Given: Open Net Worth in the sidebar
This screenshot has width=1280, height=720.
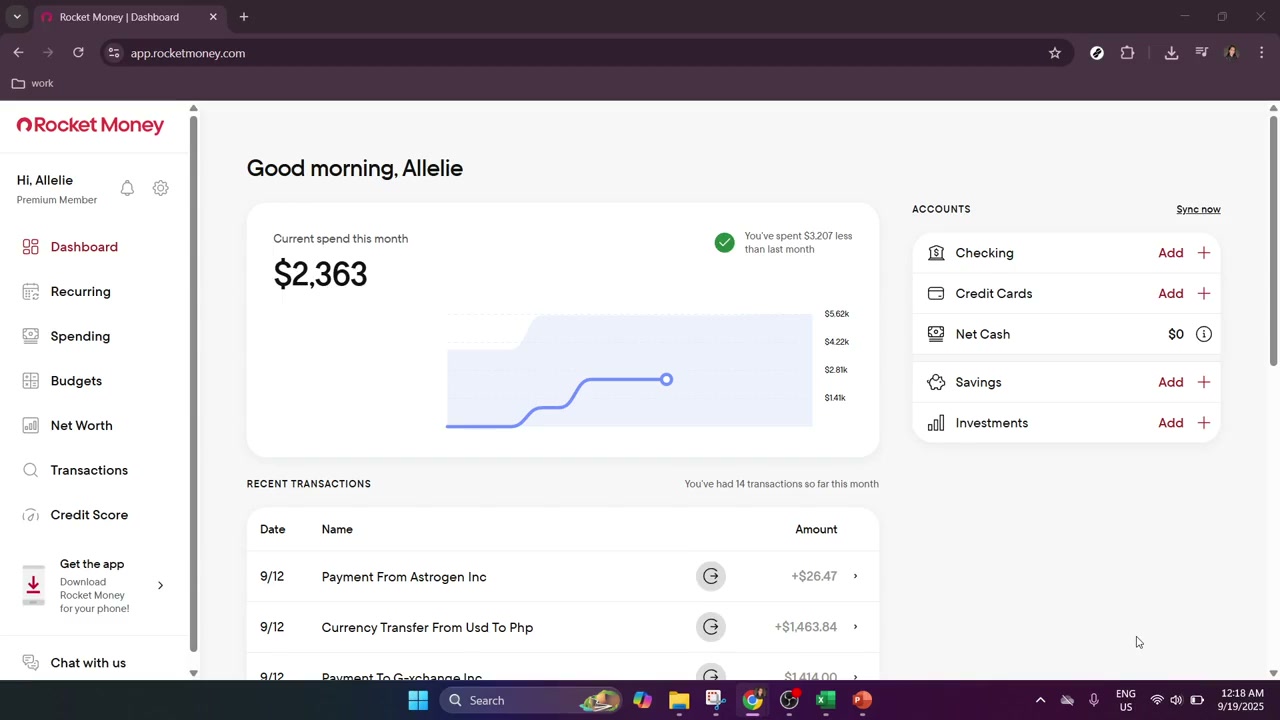Looking at the screenshot, I should coord(81,426).
